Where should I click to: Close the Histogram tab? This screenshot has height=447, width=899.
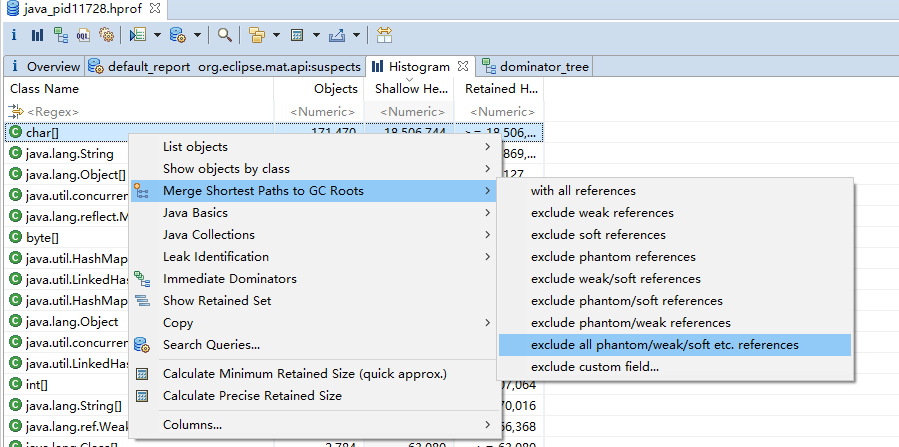point(464,66)
